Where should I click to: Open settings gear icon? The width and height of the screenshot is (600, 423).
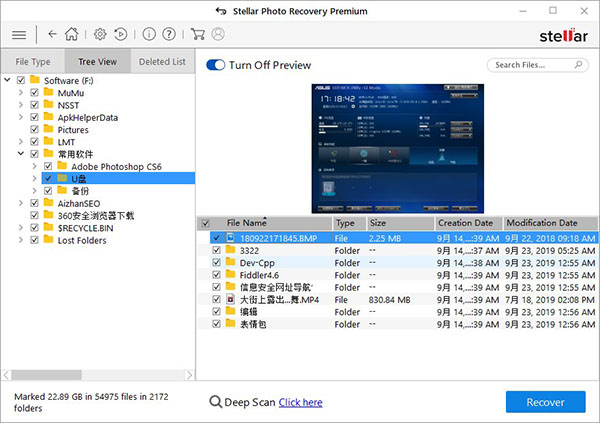tap(100, 35)
